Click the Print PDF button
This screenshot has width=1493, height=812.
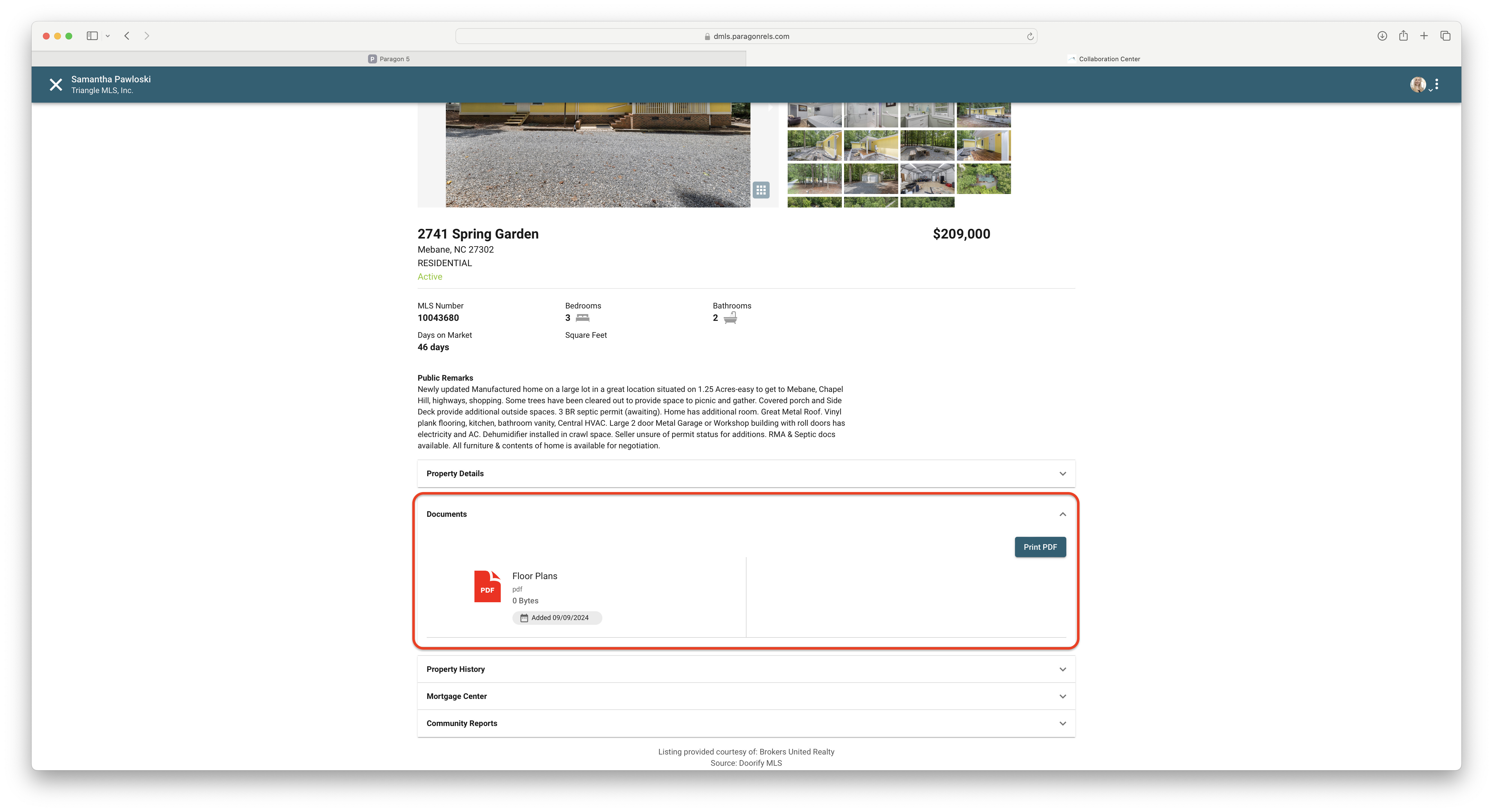(x=1040, y=547)
